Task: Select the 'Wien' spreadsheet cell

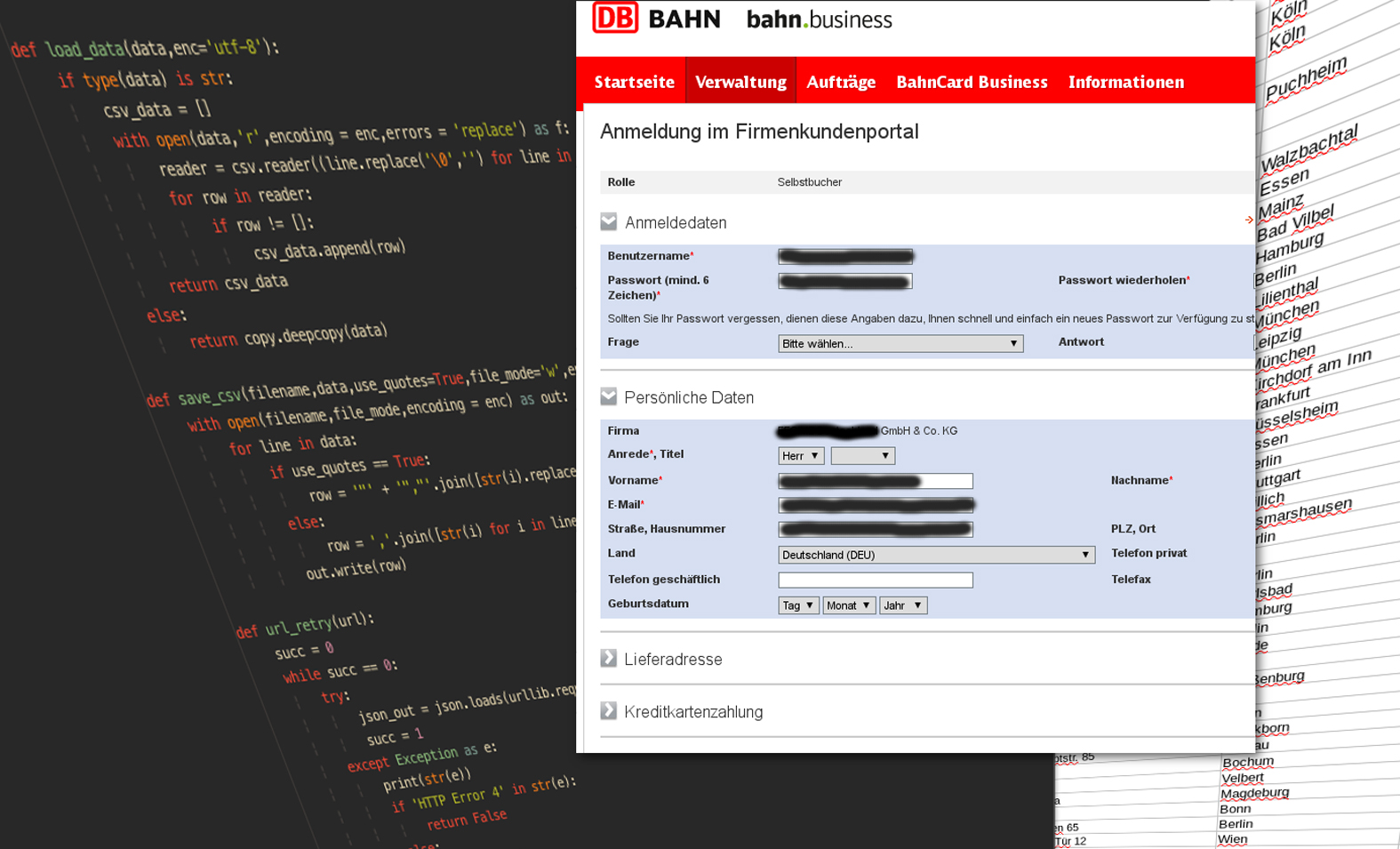Action: [1233, 839]
